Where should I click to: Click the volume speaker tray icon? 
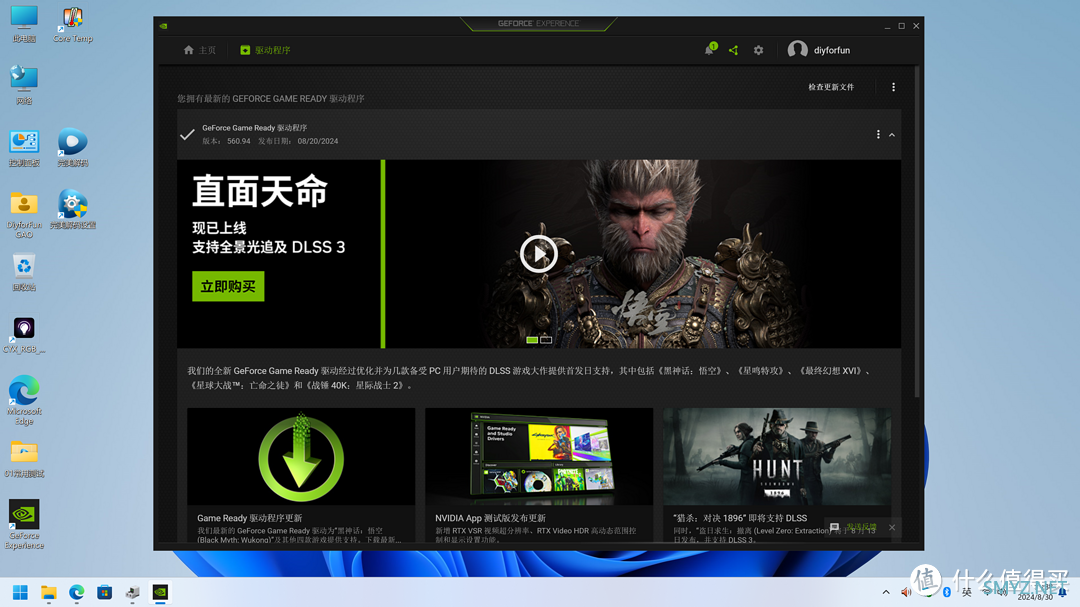point(906,592)
